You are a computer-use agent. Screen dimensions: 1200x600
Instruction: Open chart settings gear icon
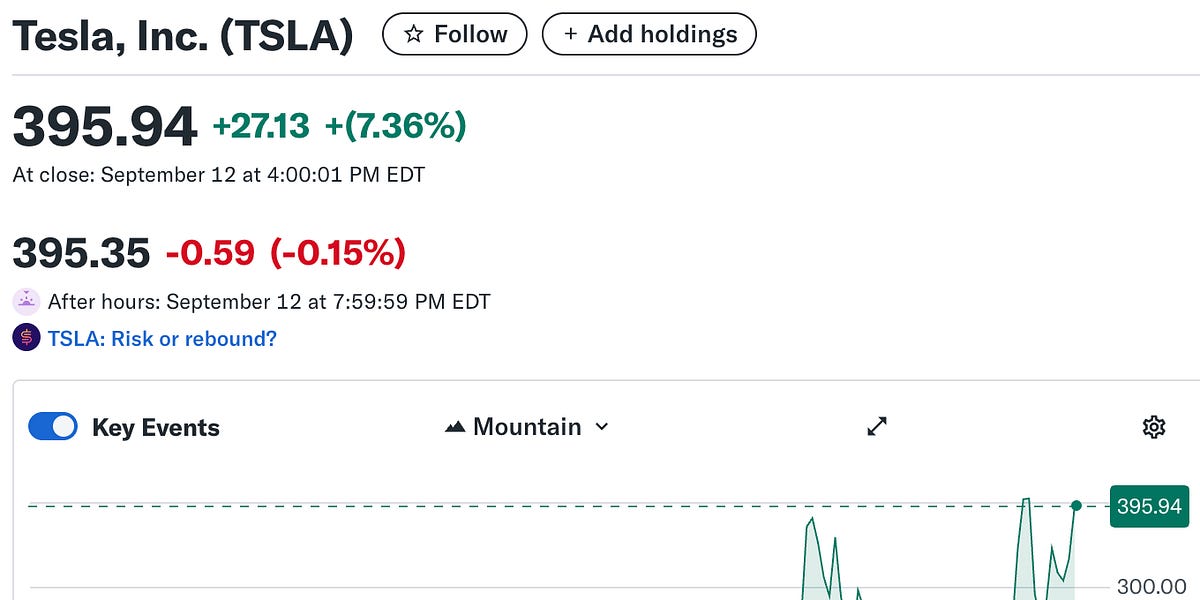(x=1154, y=427)
